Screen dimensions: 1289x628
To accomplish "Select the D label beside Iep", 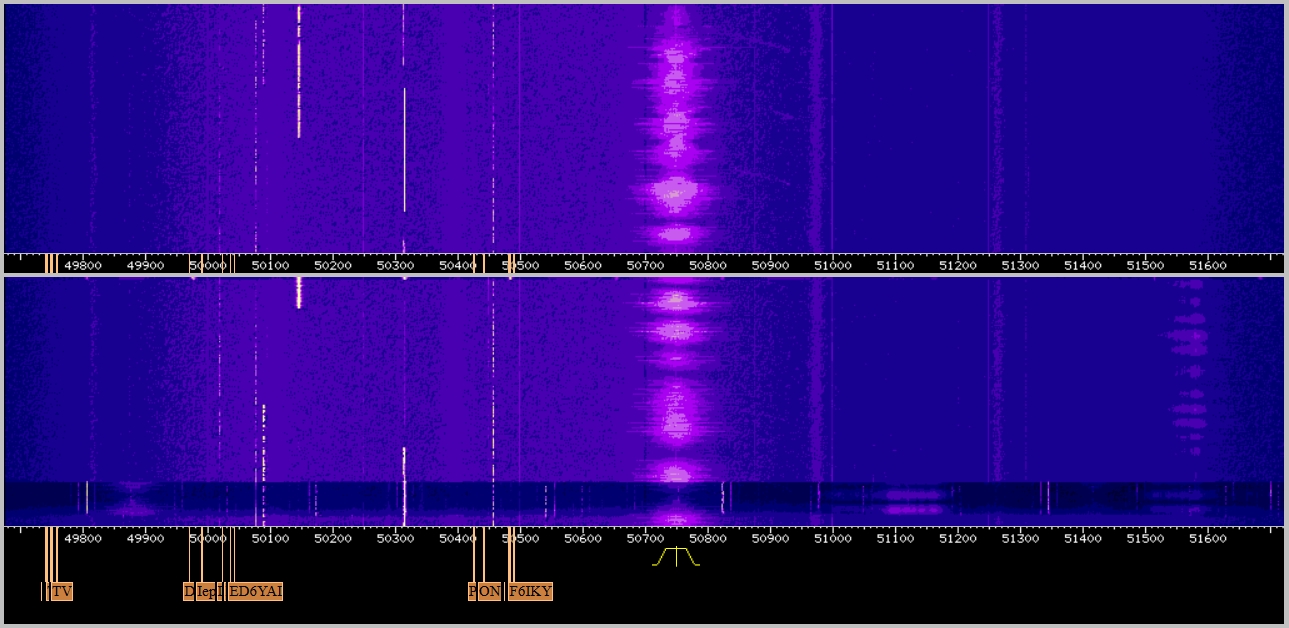I will point(189,592).
